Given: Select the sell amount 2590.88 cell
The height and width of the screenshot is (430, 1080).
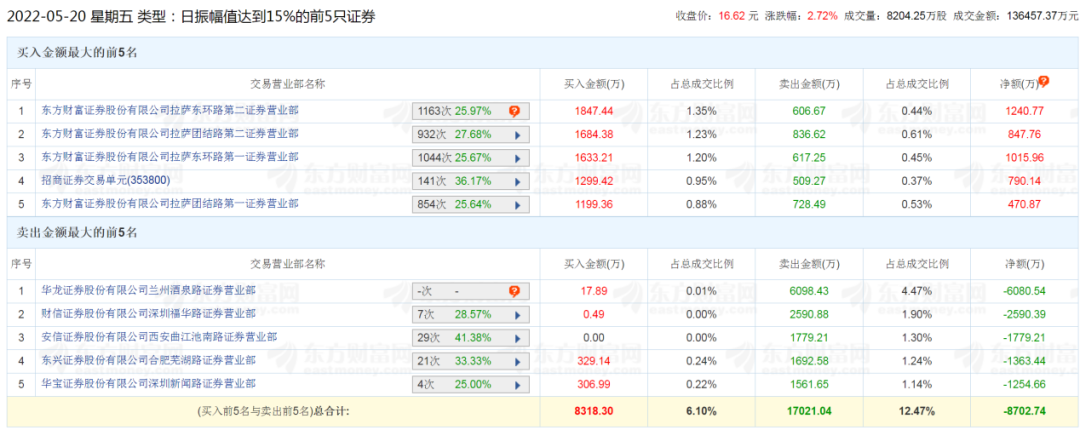Looking at the screenshot, I should coord(809,315).
